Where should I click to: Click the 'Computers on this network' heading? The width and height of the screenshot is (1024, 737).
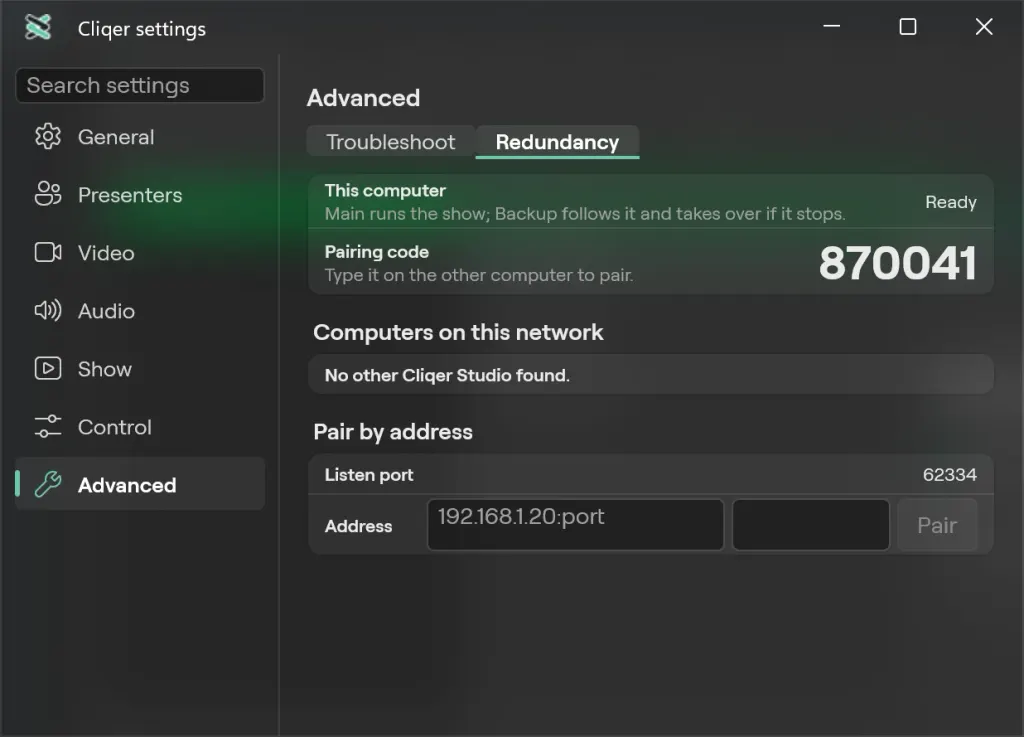458,332
